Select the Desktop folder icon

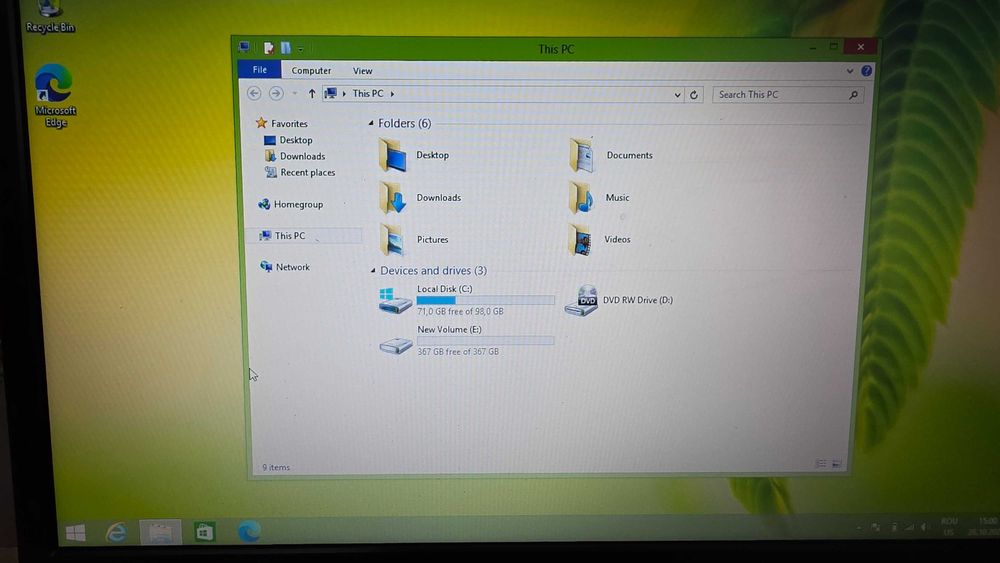[x=393, y=155]
